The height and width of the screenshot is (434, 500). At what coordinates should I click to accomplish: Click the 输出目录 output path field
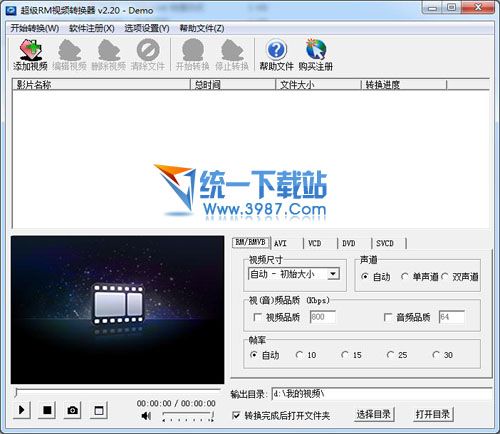382,394
